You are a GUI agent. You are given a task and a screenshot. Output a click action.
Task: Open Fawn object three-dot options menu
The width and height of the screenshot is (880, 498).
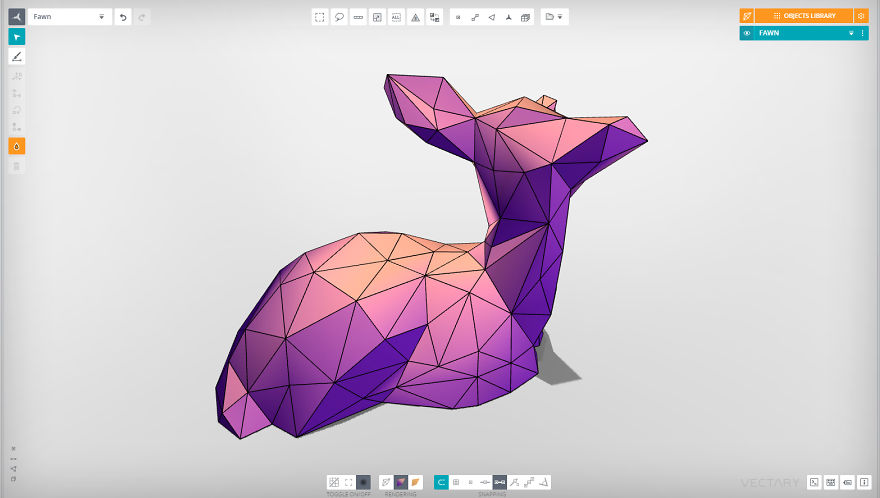point(862,33)
